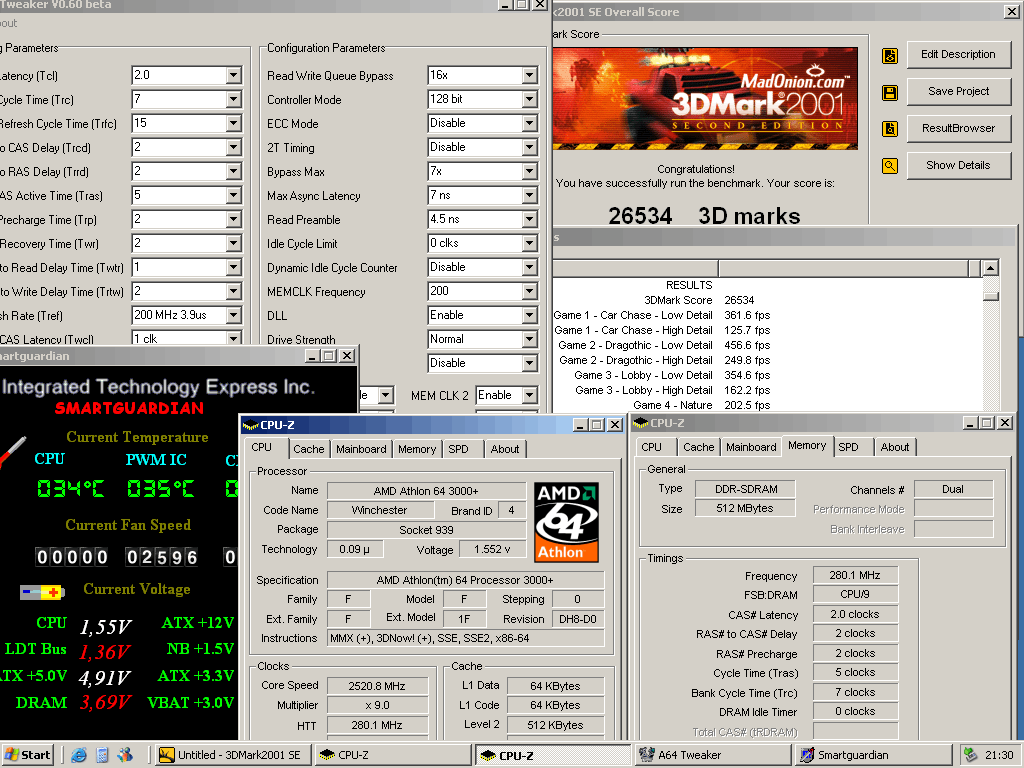Open the Start menu
The height and width of the screenshot is (768, 1024).
click(27, 755)
